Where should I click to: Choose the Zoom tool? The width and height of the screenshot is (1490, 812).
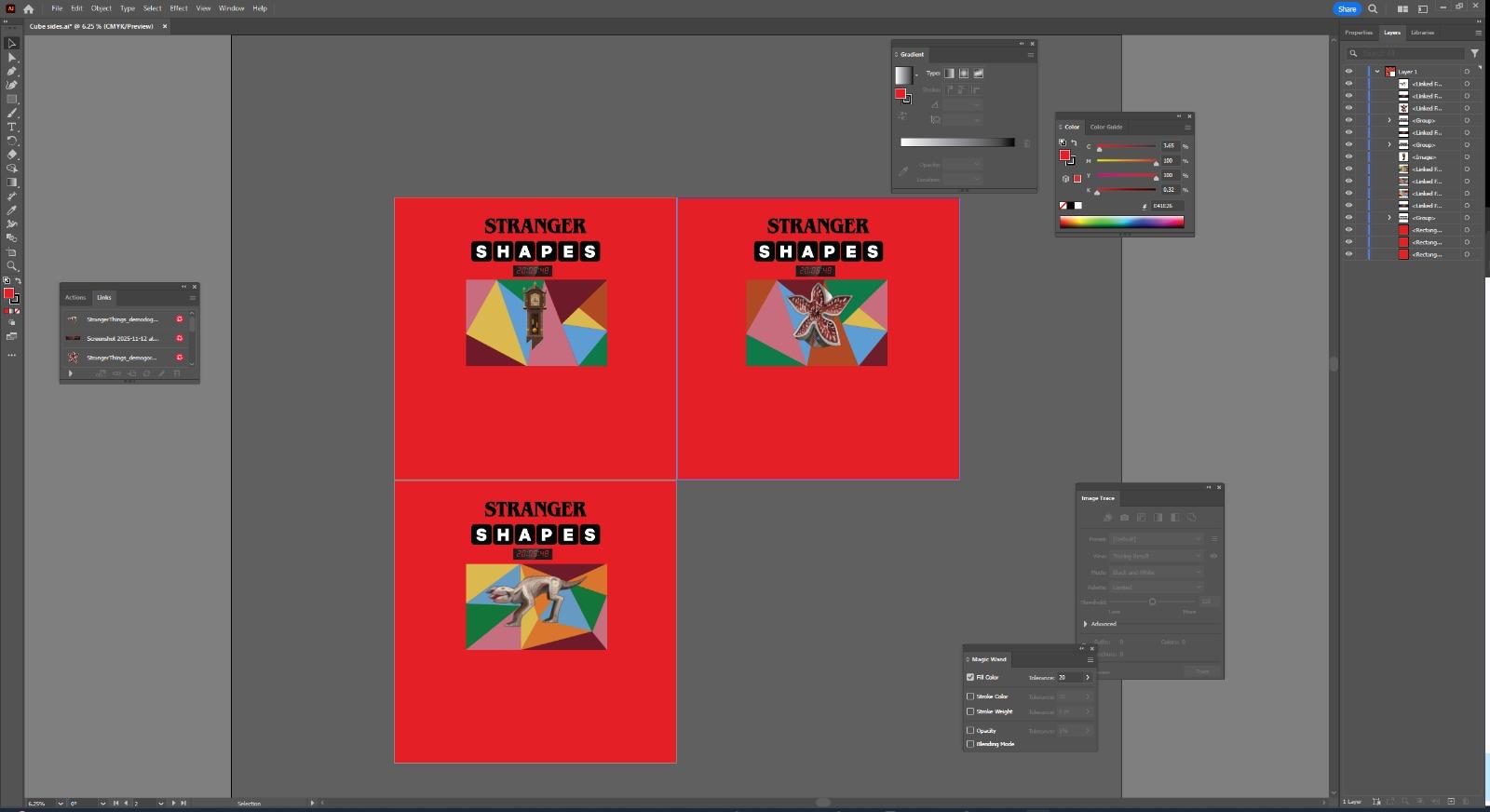coord(12,266)
